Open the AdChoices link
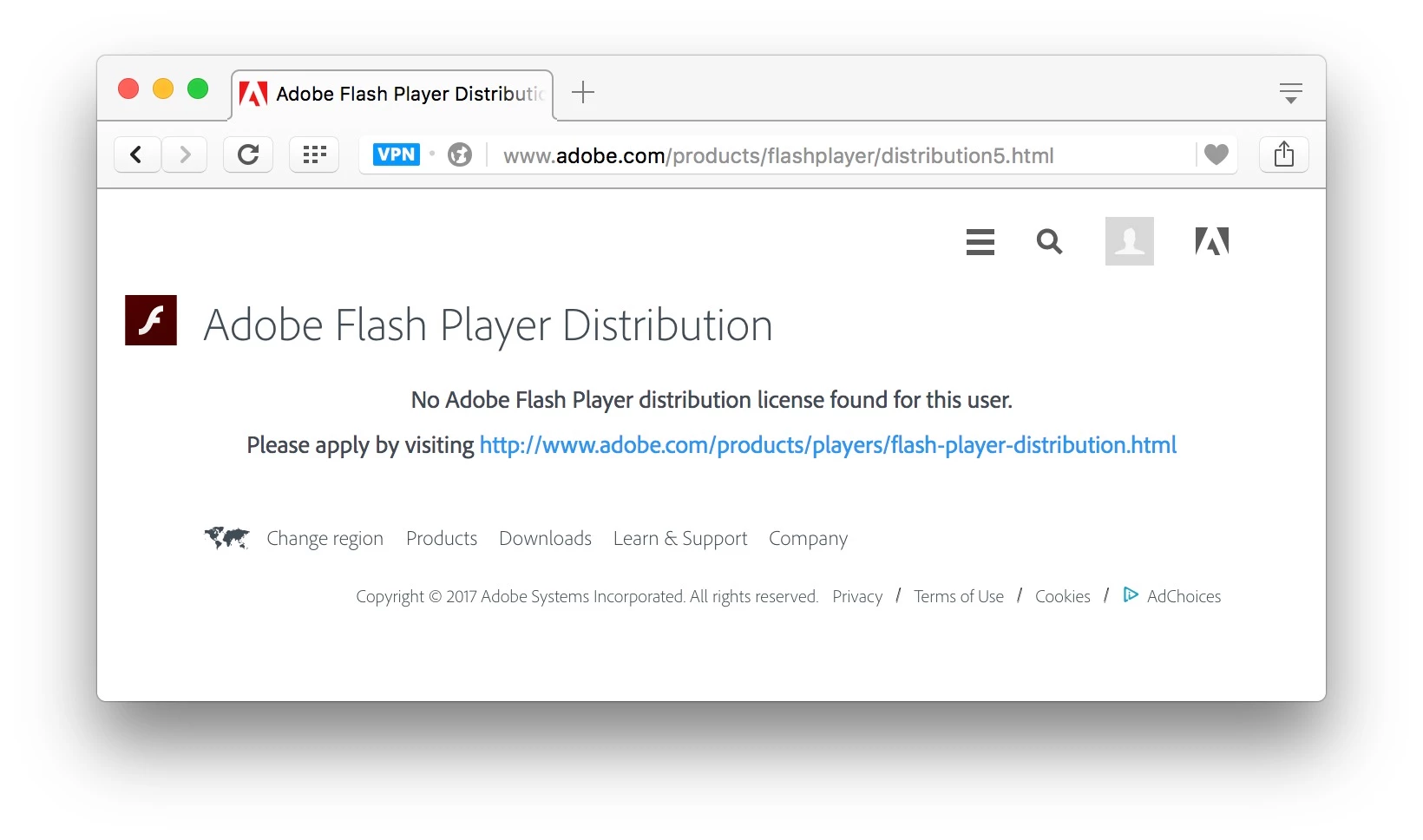This screenshot has height=840, width=1423. (1184, 596)
